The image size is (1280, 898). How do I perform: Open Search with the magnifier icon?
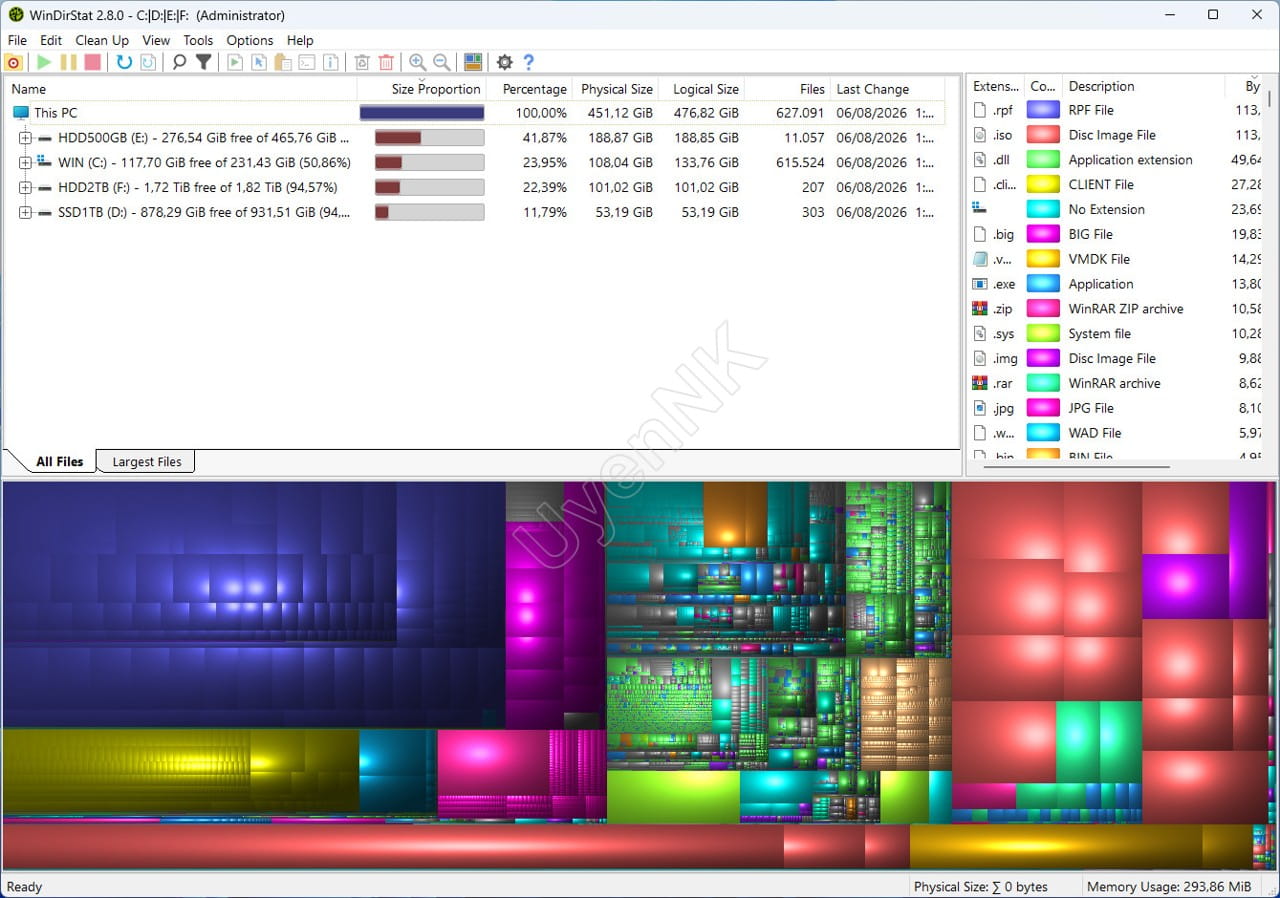tap(179, 62)
